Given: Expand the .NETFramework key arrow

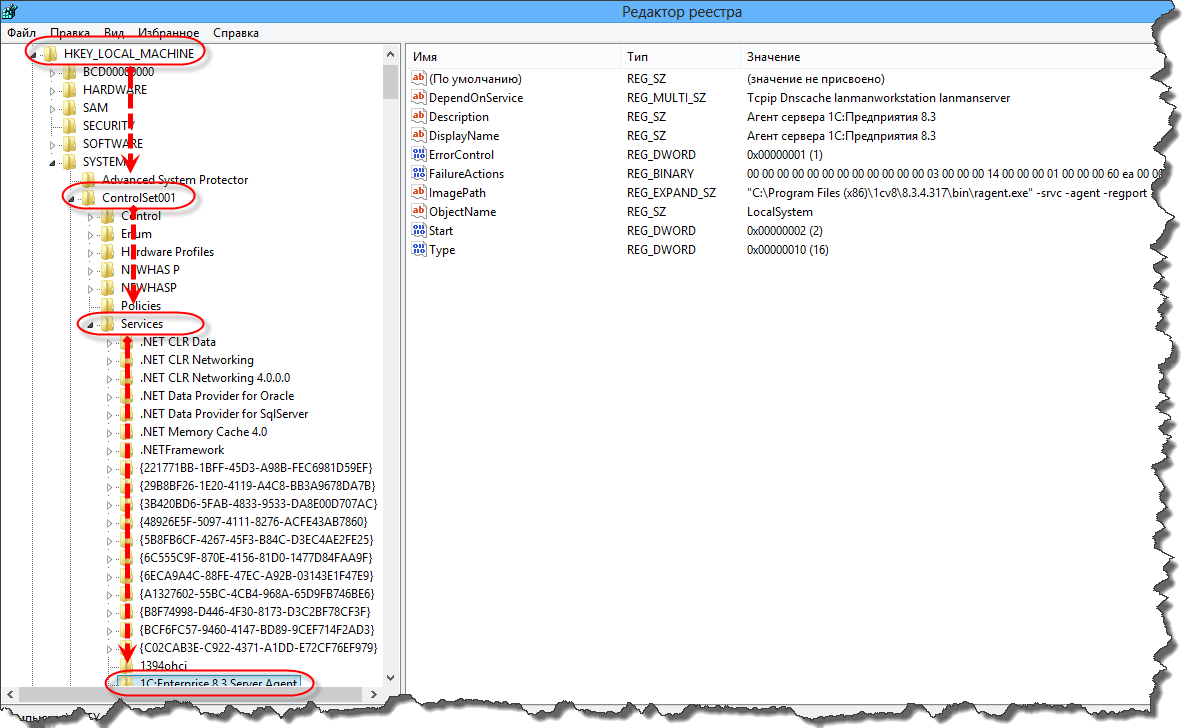Looking at the screenshot, I should 109,451.
